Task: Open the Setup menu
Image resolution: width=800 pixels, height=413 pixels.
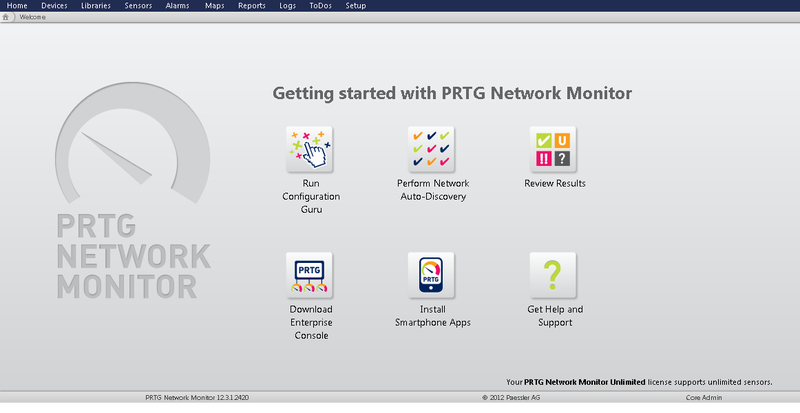Action: (356, 6)
